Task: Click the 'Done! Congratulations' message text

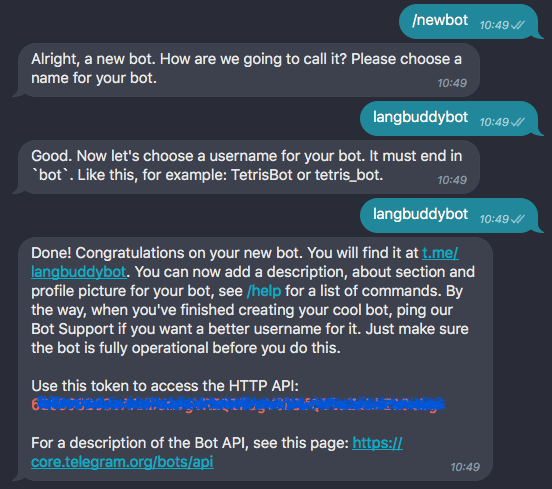Action: pyautogui.click(x=253, y=300)
